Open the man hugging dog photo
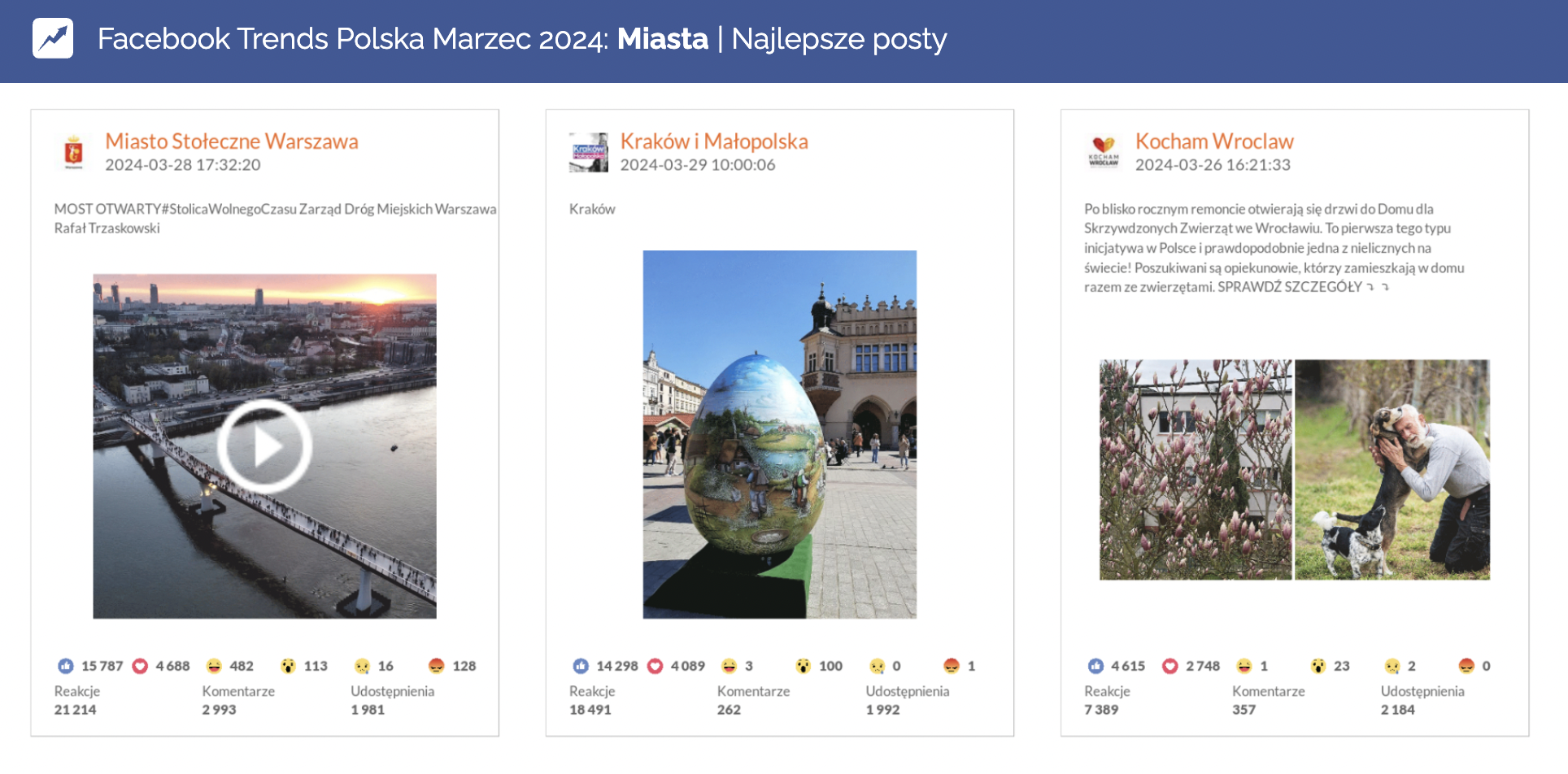 (1392, 469)
